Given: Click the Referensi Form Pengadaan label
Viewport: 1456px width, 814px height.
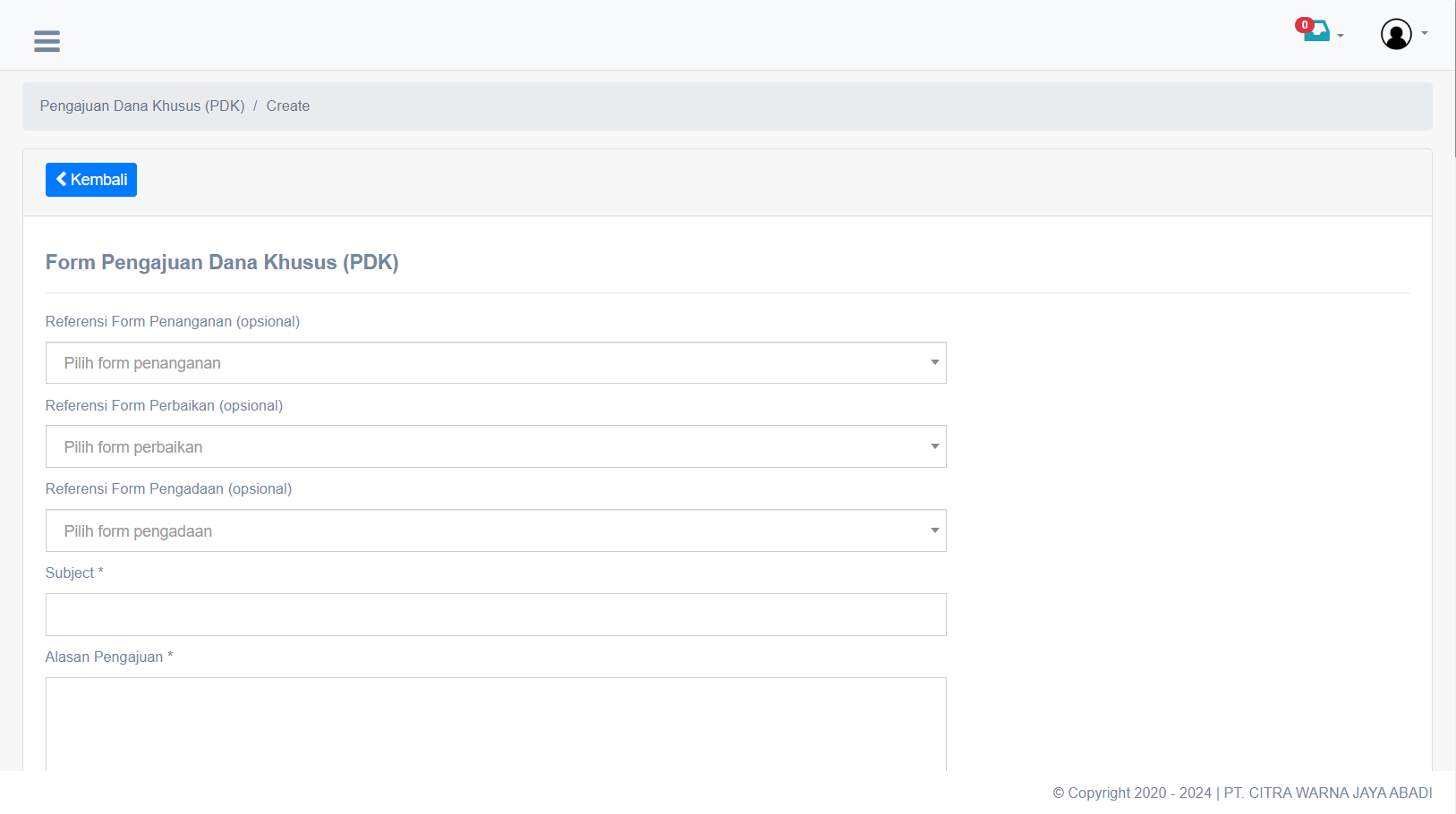Looking at the screenshot, I should [168, 489].
